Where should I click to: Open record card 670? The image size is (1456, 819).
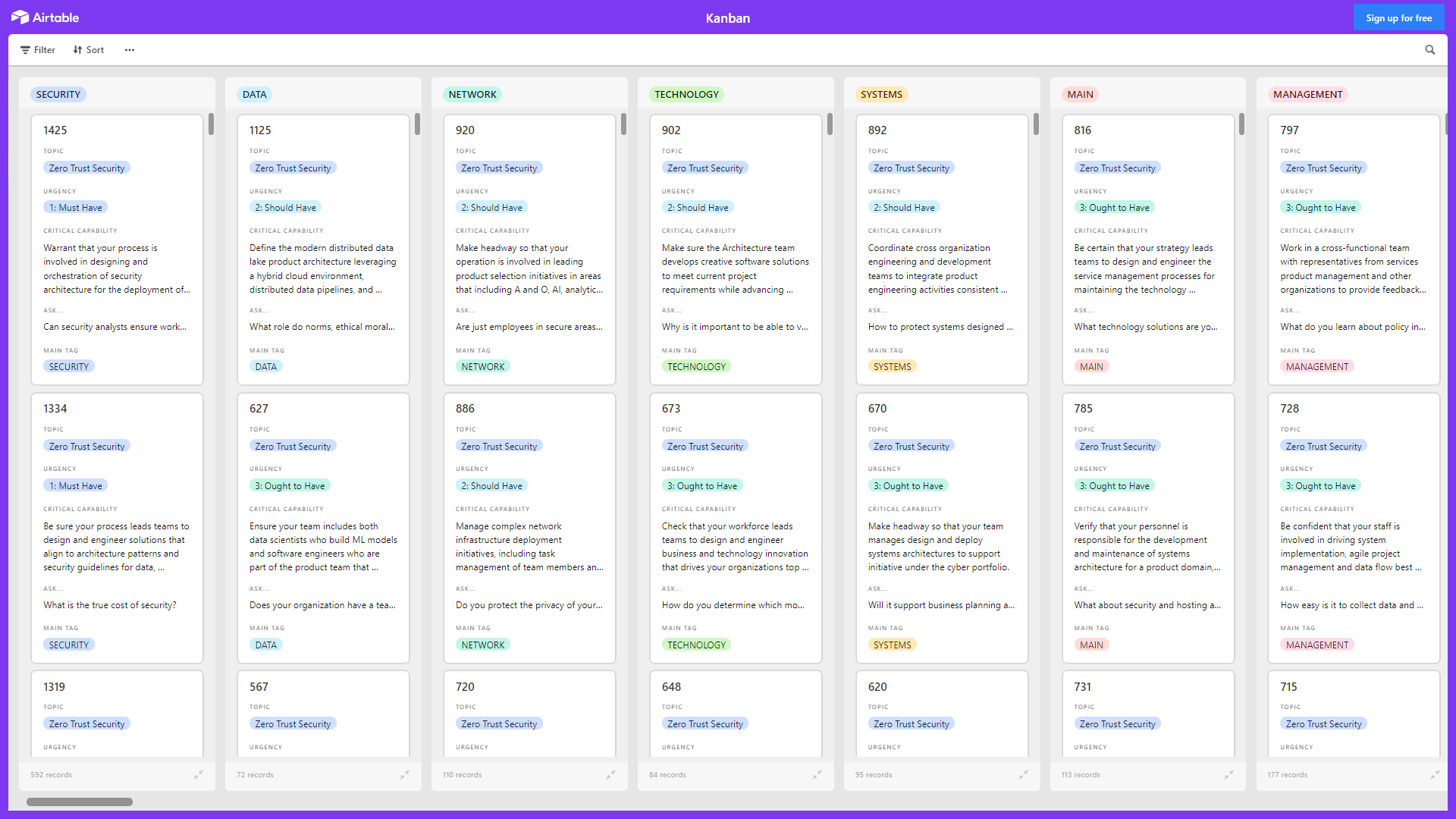click(942, 528)
